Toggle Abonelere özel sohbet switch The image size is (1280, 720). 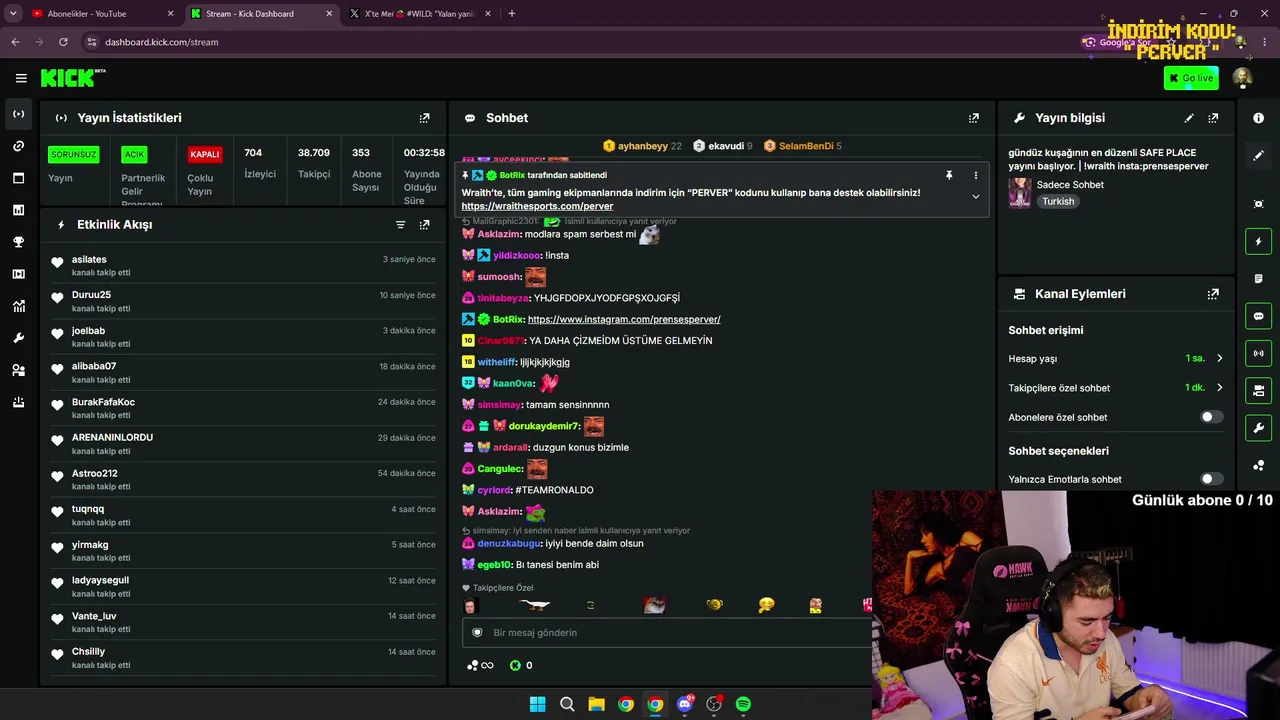[1211, 417]
